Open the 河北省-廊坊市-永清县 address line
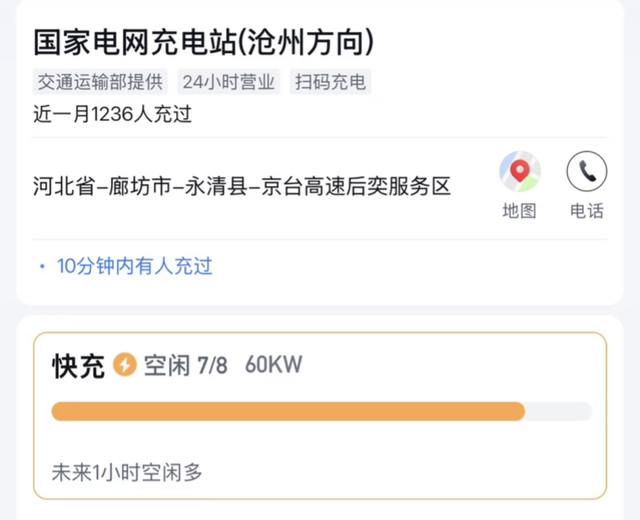This screenshot has height=520, width=640. point(242,187)
